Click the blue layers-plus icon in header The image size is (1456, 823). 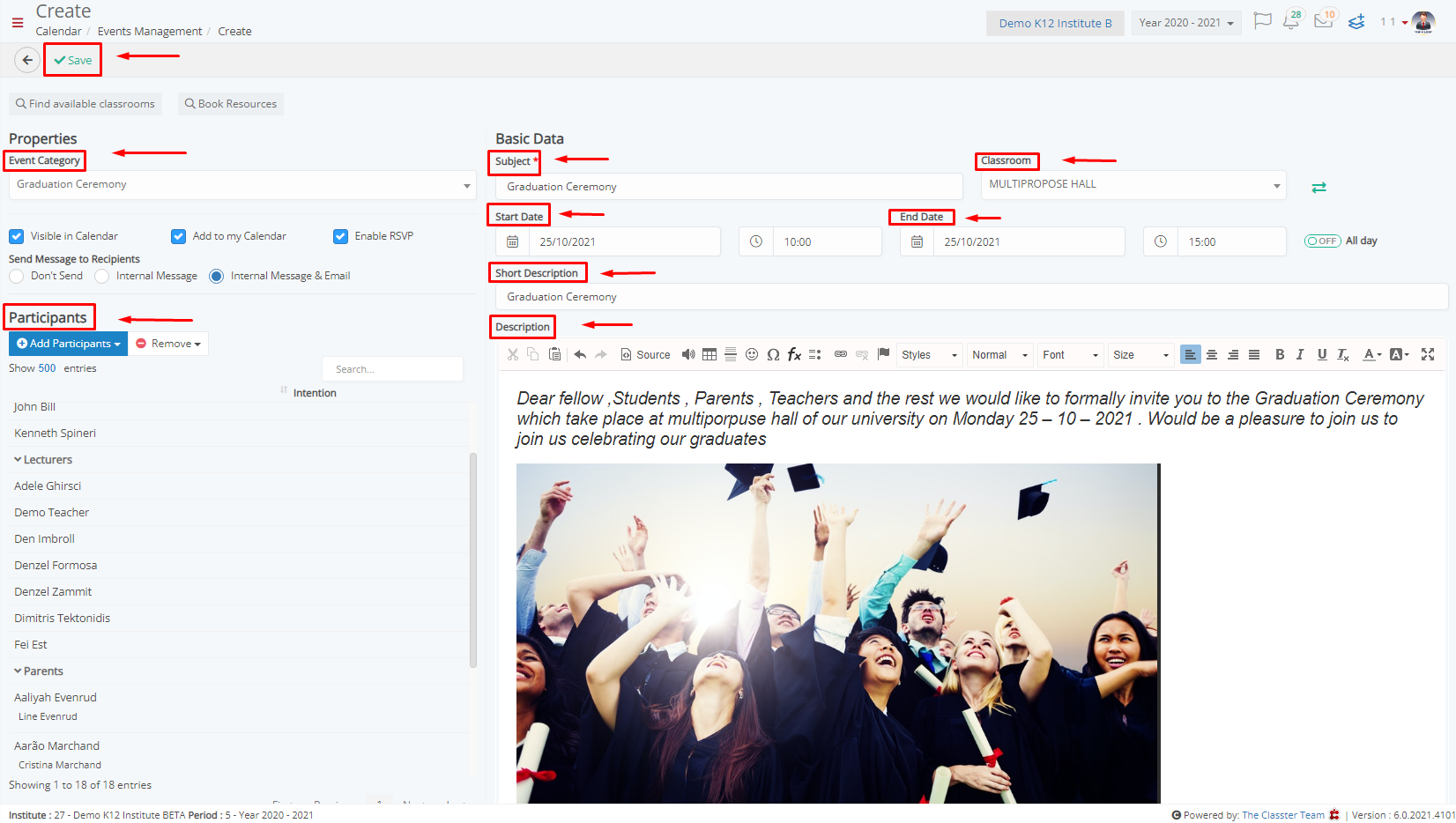[1356, 22]
